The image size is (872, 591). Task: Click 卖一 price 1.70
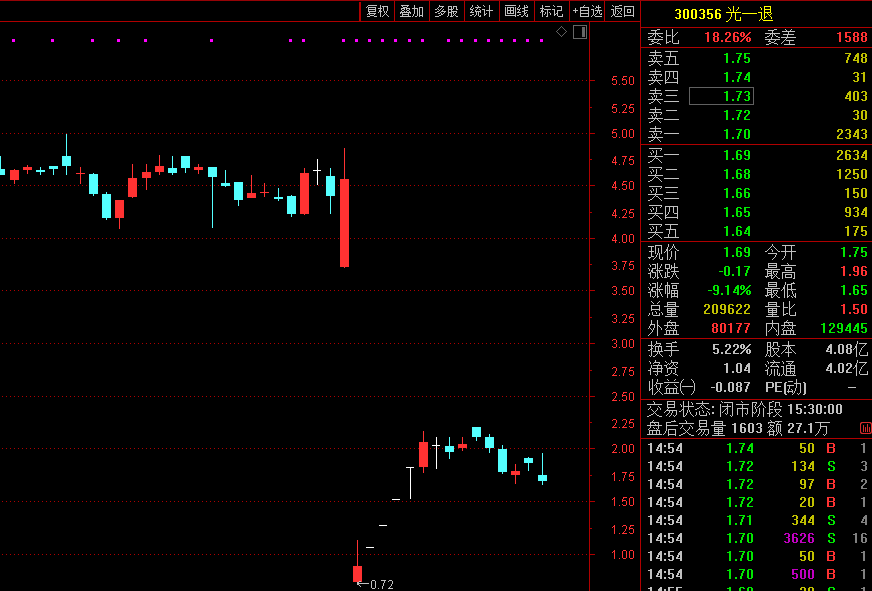[737, 134]
